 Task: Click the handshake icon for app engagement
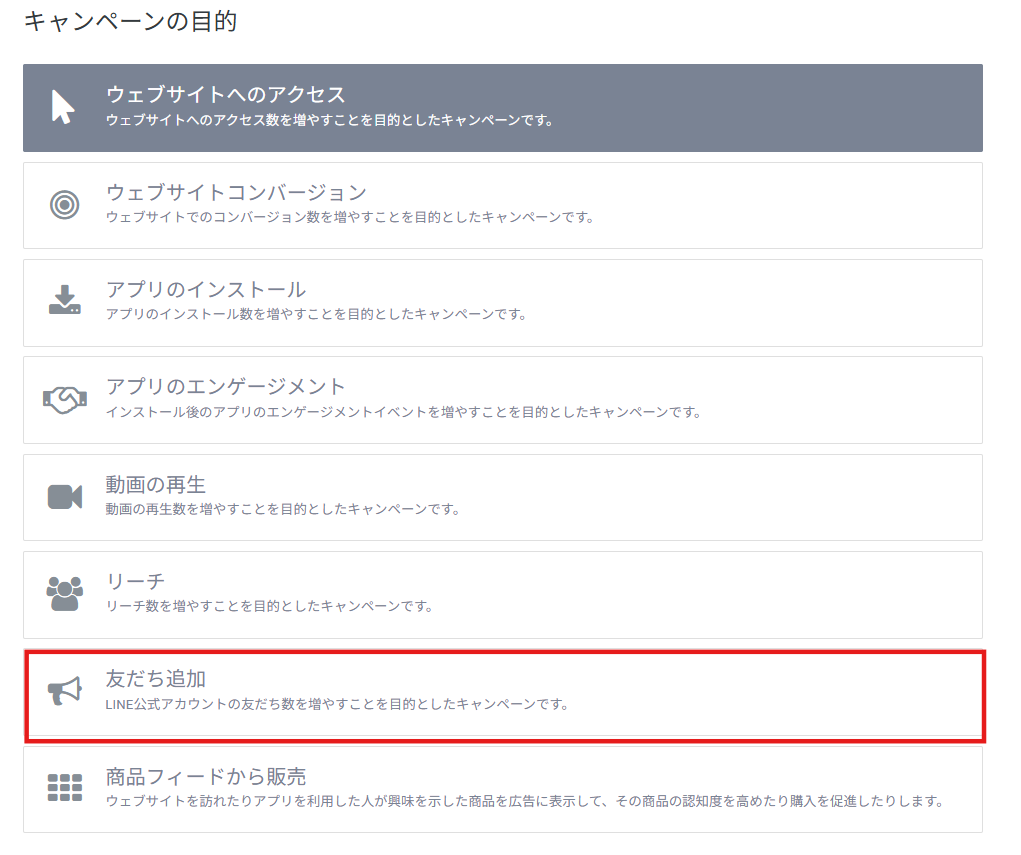pos(64,399)
